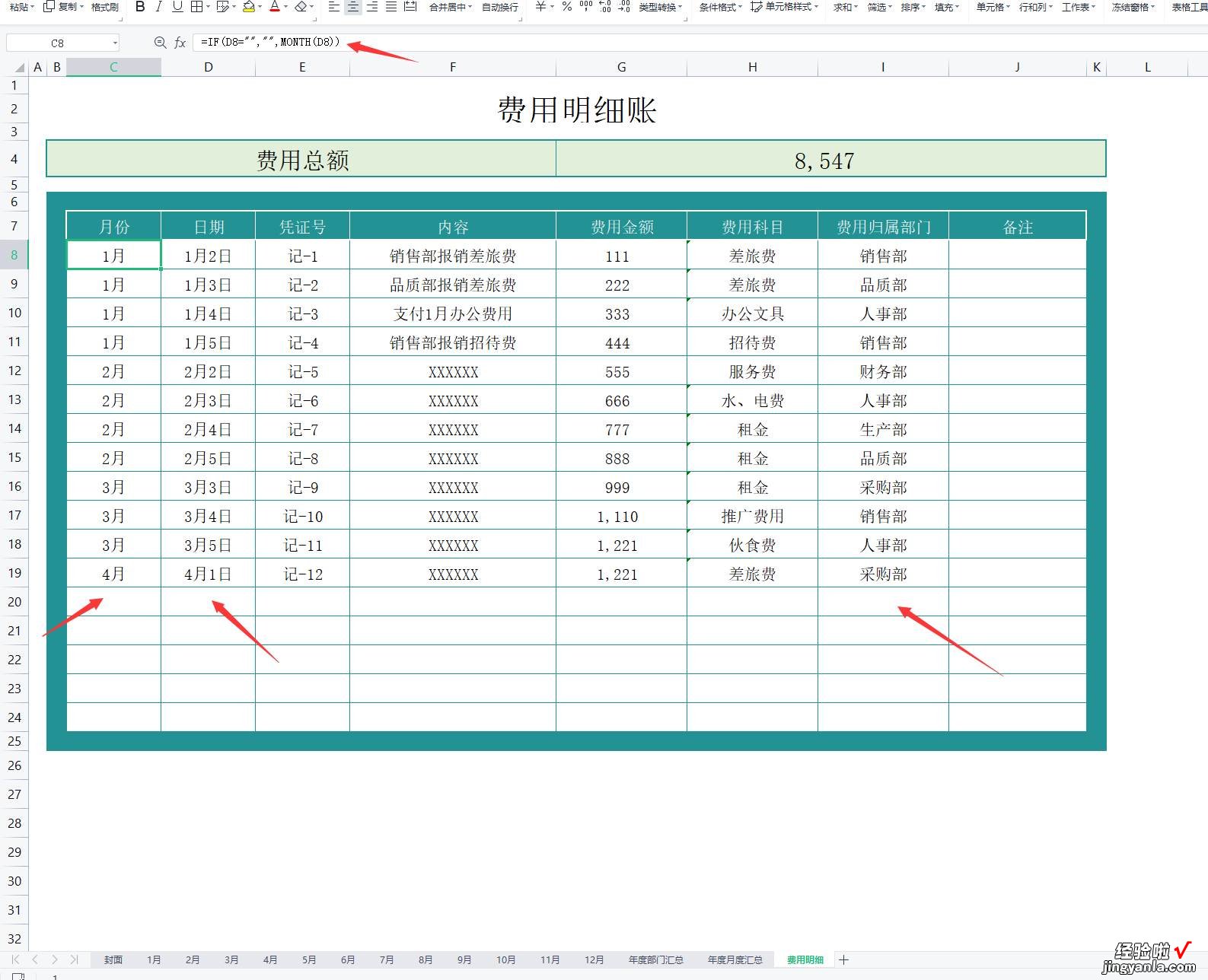The width and height of the screenshot is (1208, 980).
Task: Select the cell containing 记-10
Action: click(302, 517)
